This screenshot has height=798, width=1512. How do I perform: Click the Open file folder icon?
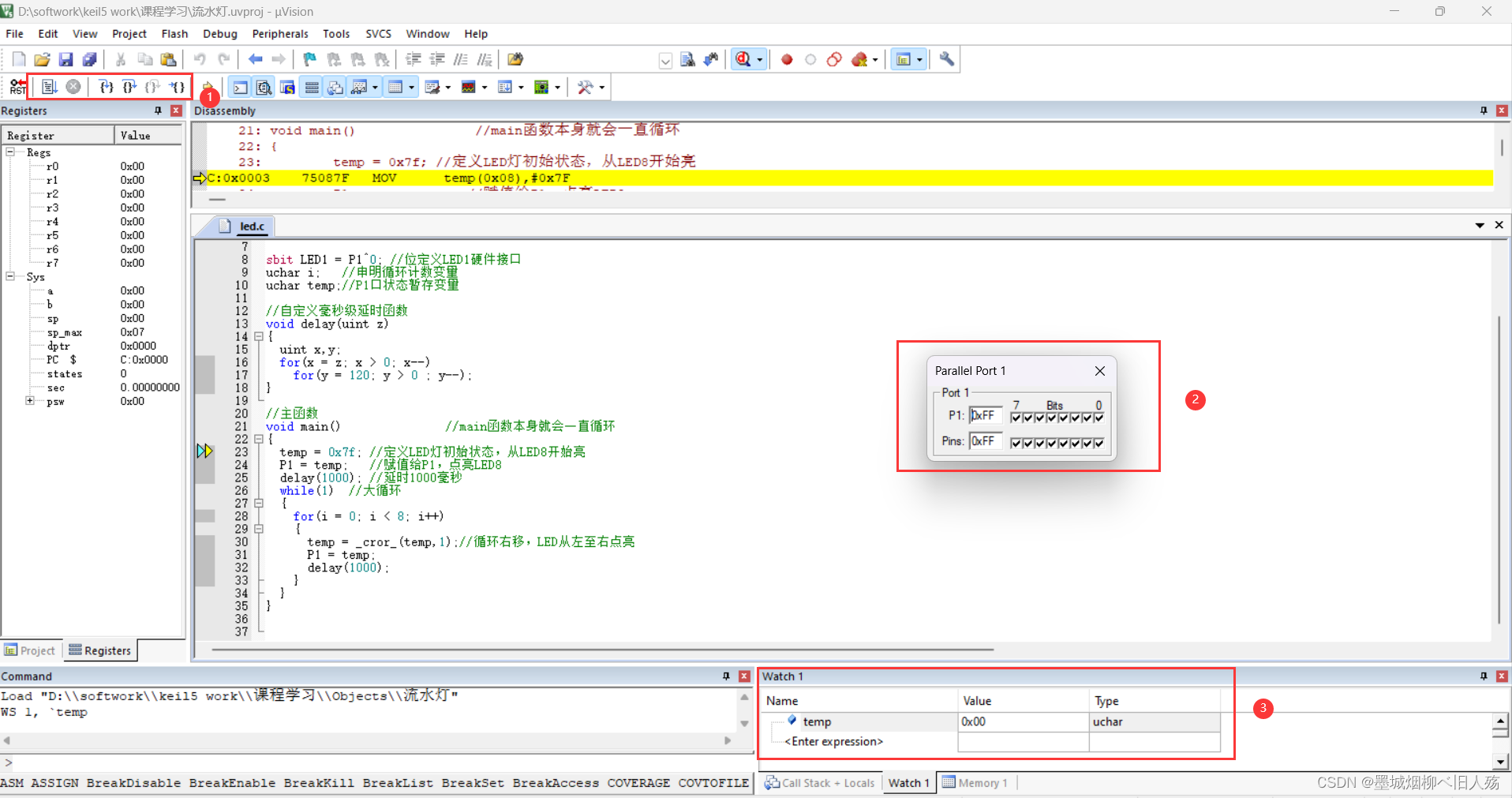tap(42, 59)
